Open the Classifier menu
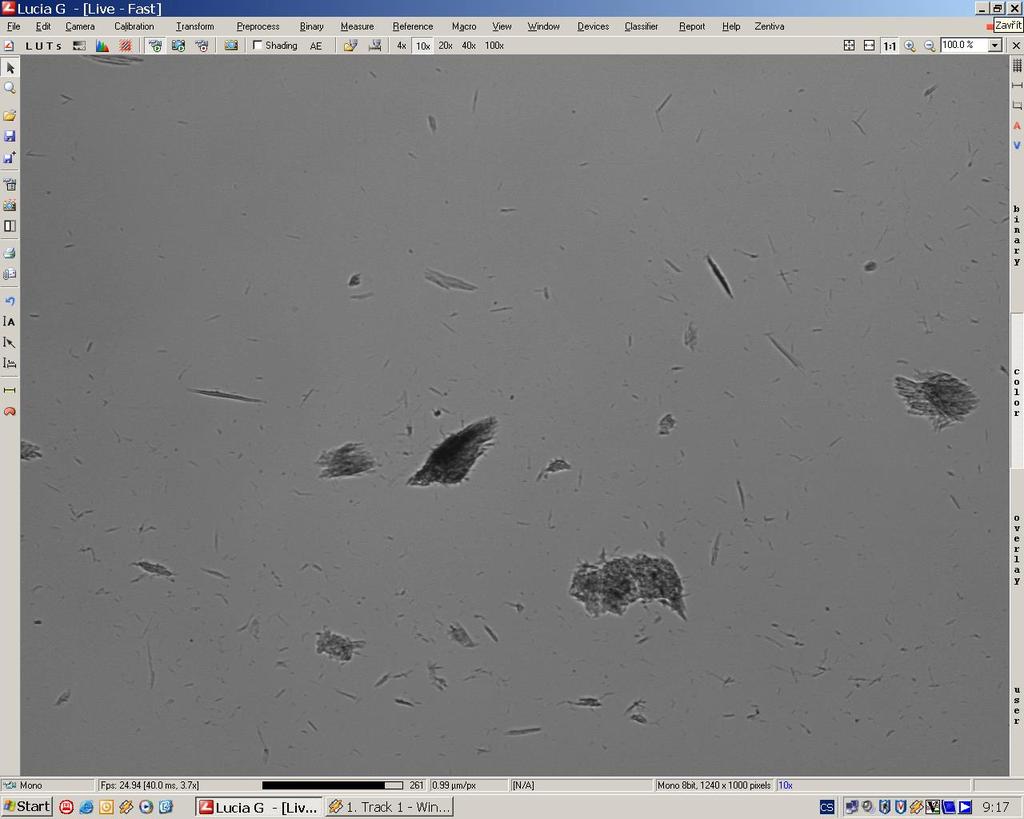The width and height of the screenshot is (1024, 819). pos(641,26)
